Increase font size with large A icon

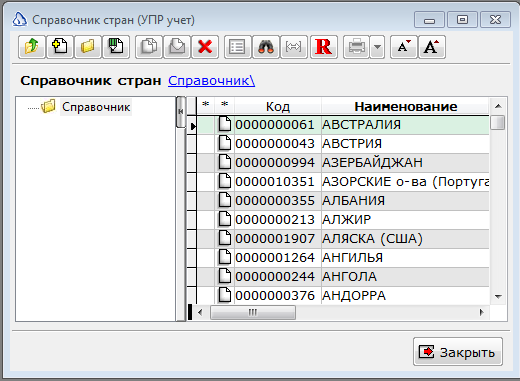[432, 47]
